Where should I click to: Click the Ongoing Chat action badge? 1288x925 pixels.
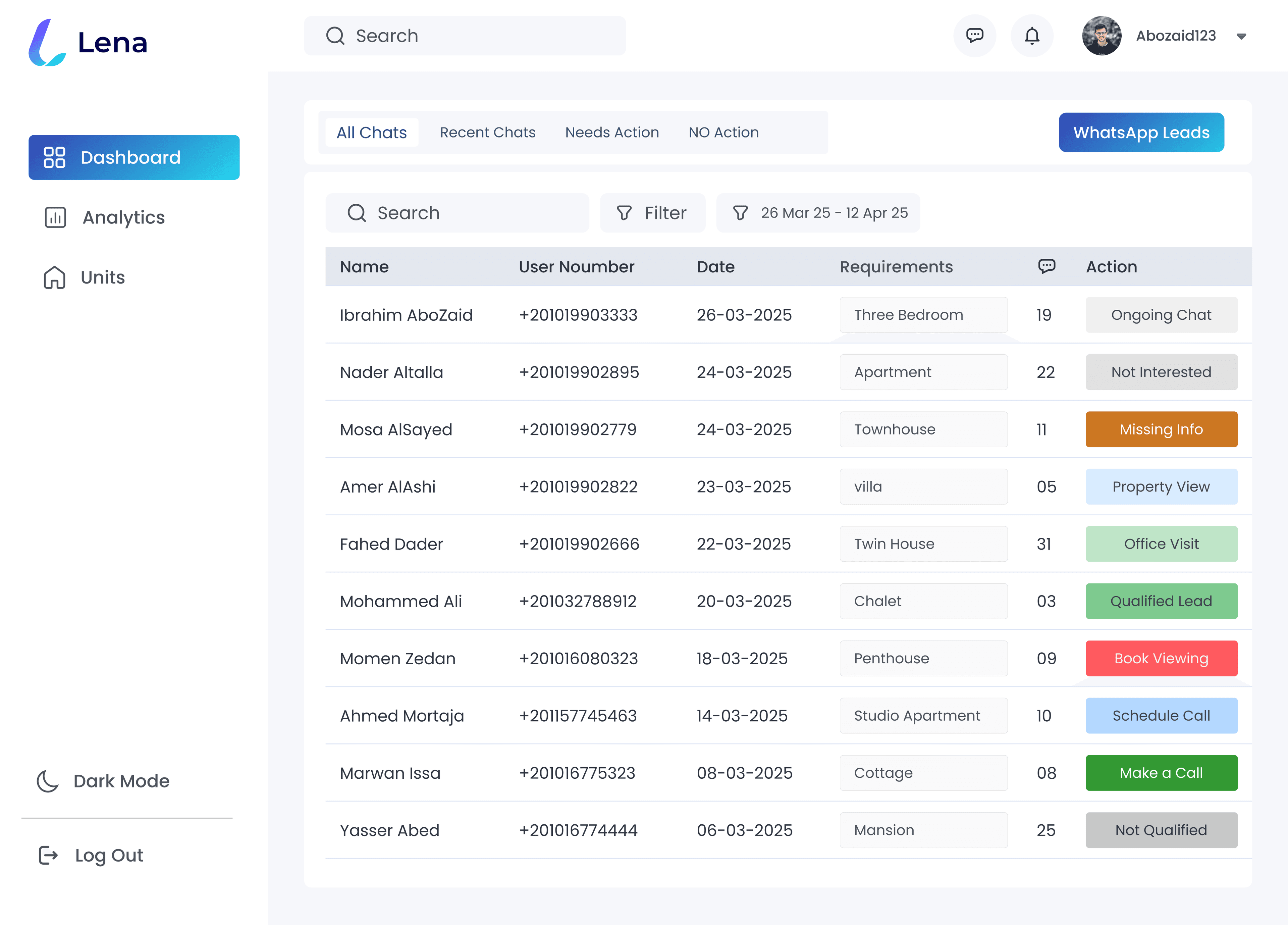[1161, 315]
